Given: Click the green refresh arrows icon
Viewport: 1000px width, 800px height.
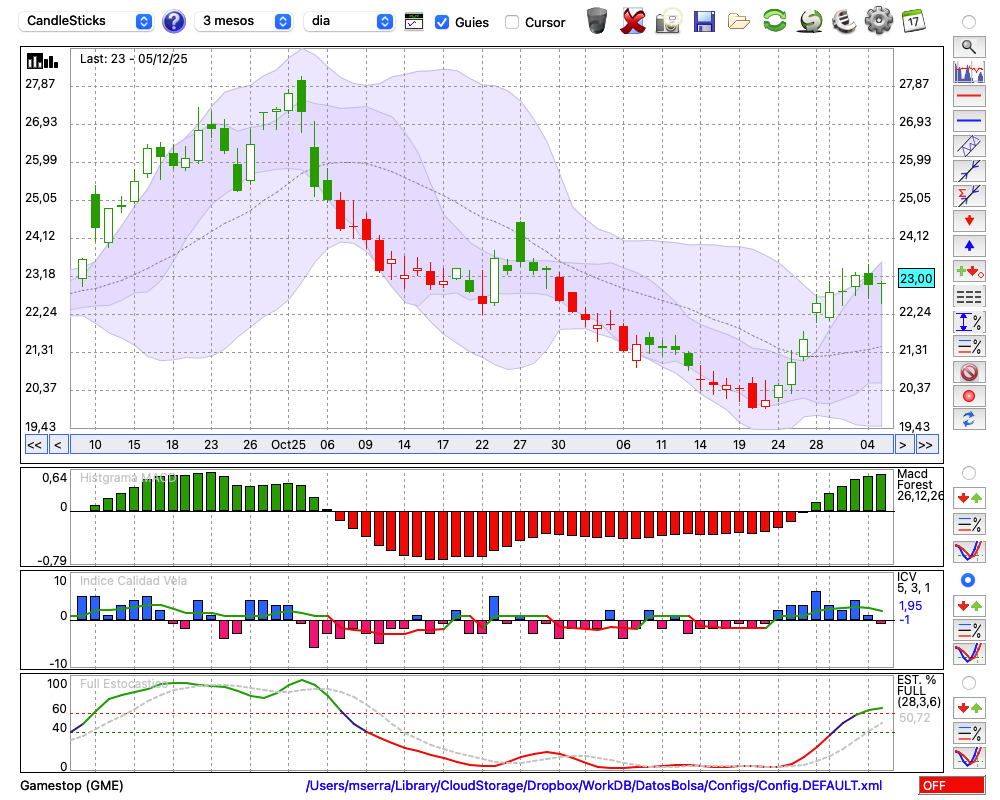Looking at the screenshot, I should coord(774,20).
